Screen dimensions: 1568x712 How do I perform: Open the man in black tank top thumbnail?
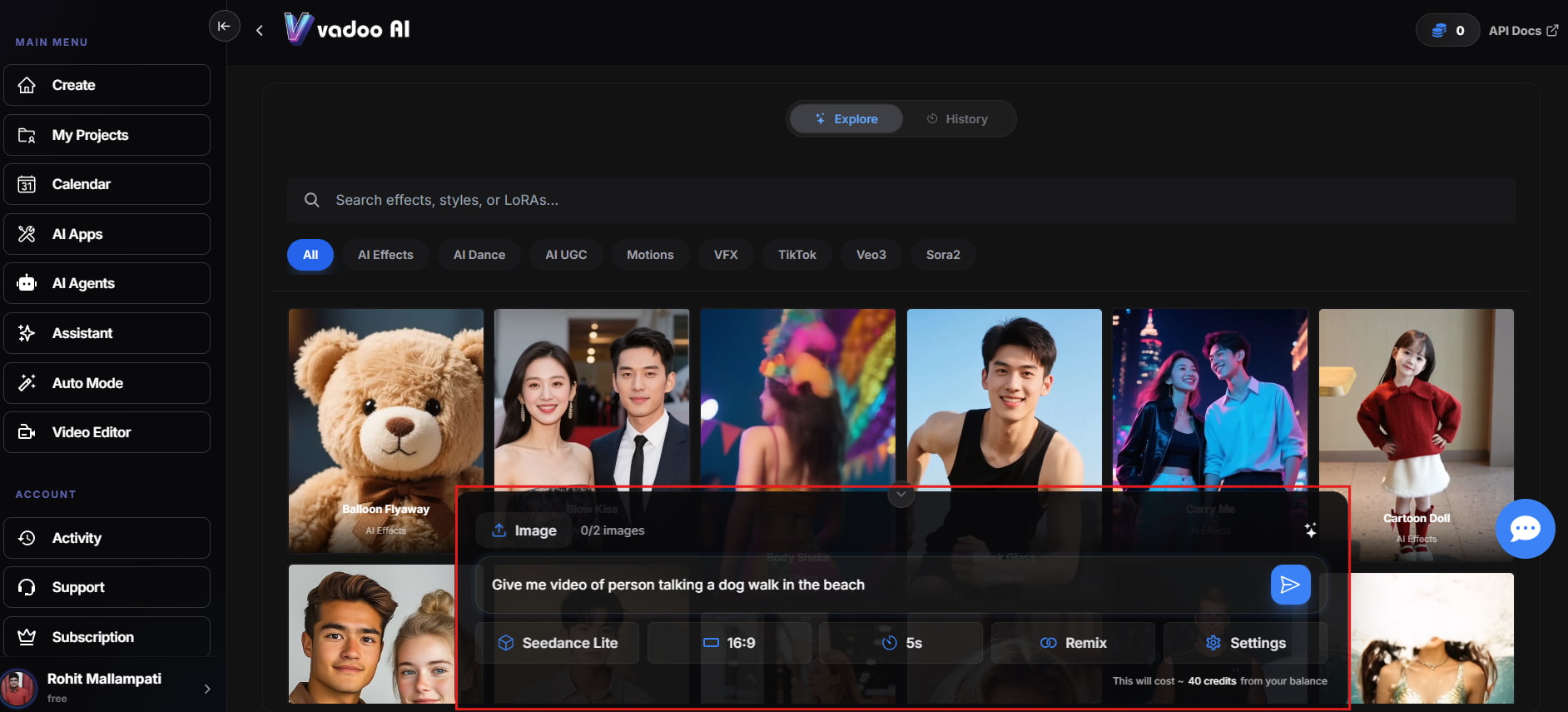point(1004,398)
